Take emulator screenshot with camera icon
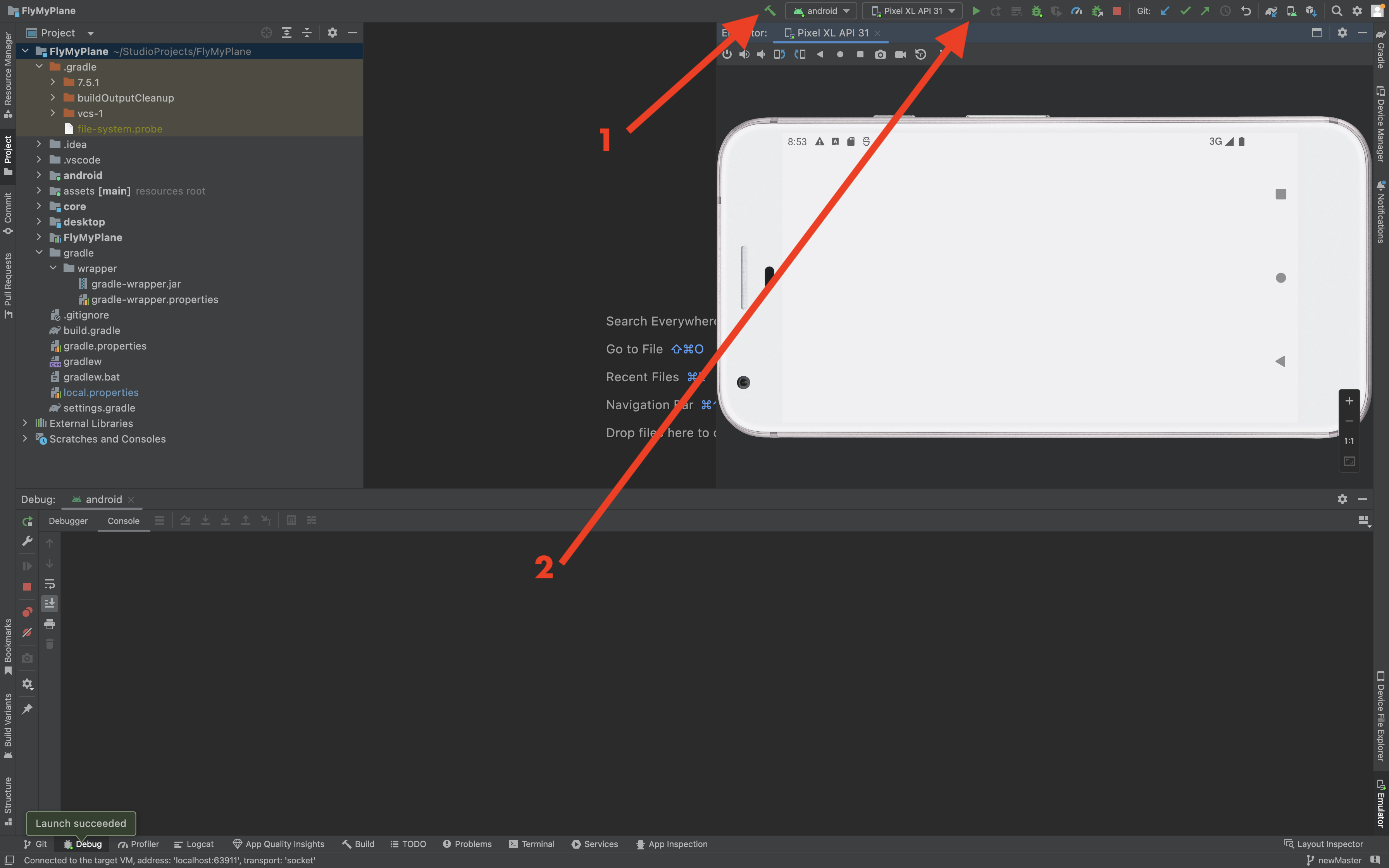Image resolution: width=1389 pixels, height=868 pixels. [x=880, y=55]
